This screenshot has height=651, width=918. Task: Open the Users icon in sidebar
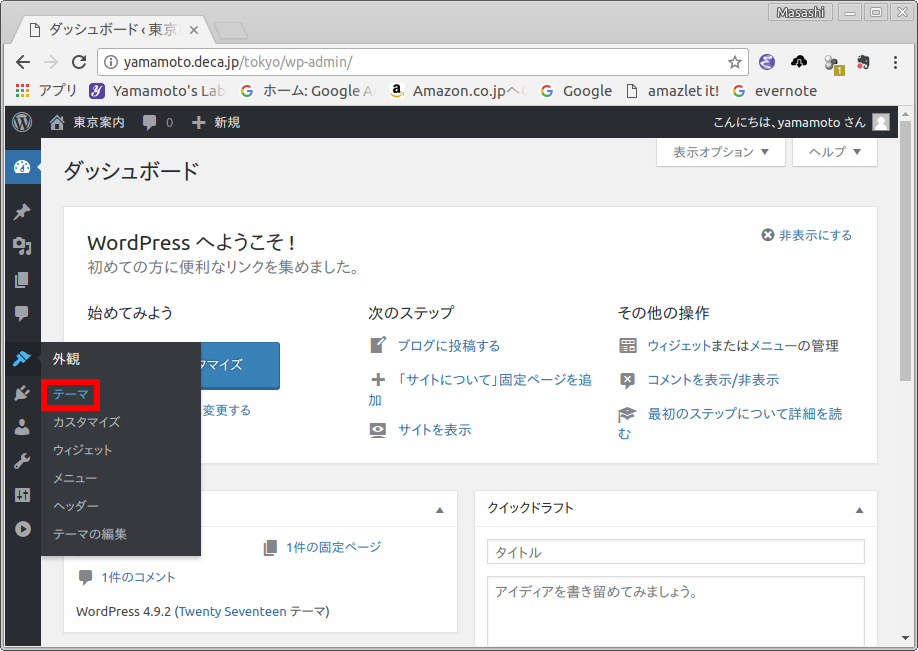coord(22,427)
